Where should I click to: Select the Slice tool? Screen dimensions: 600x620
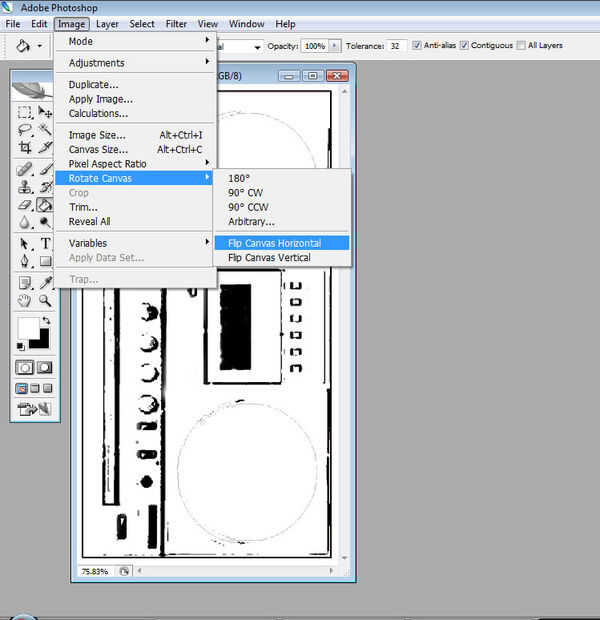[45, 147]
